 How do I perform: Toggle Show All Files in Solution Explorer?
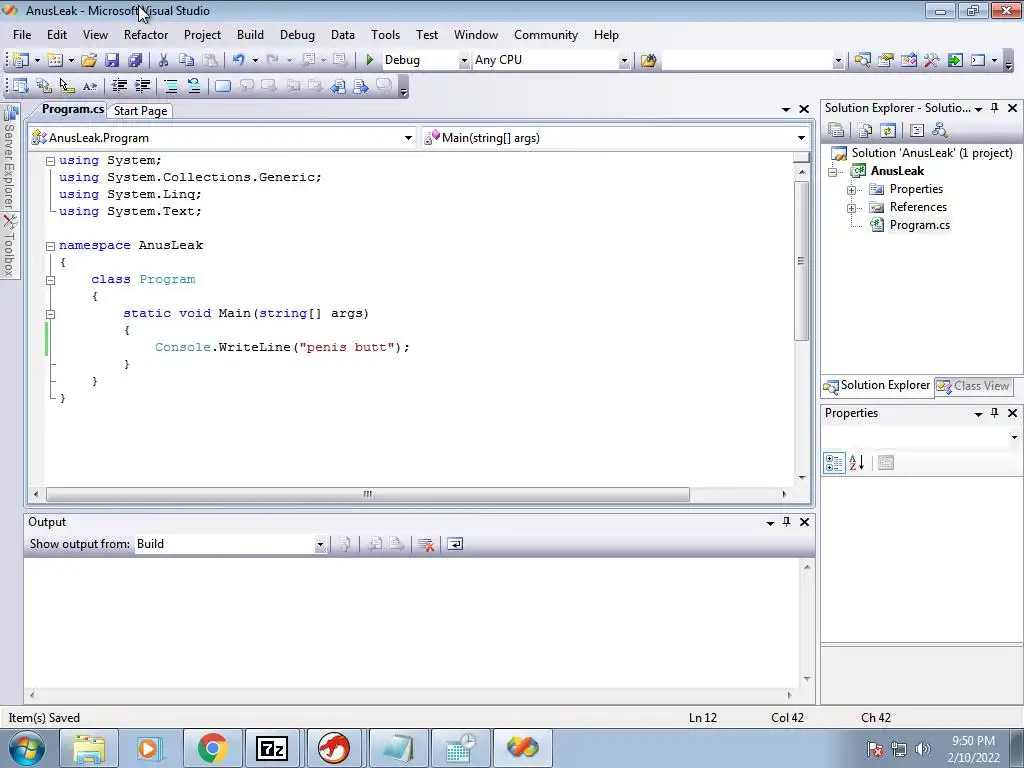865,131
